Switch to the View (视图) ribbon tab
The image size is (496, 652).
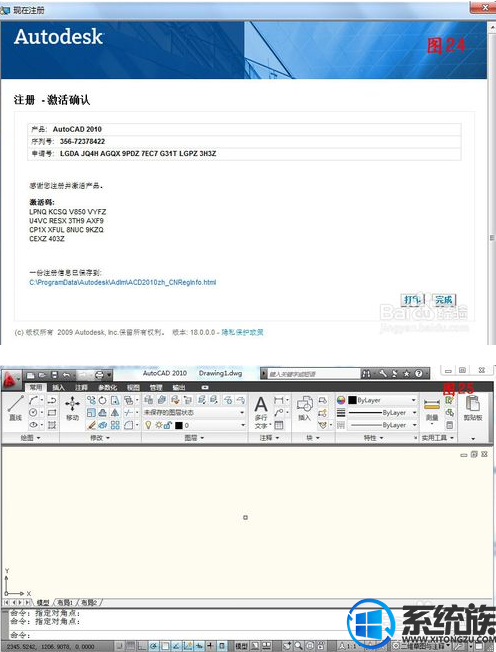133,387
